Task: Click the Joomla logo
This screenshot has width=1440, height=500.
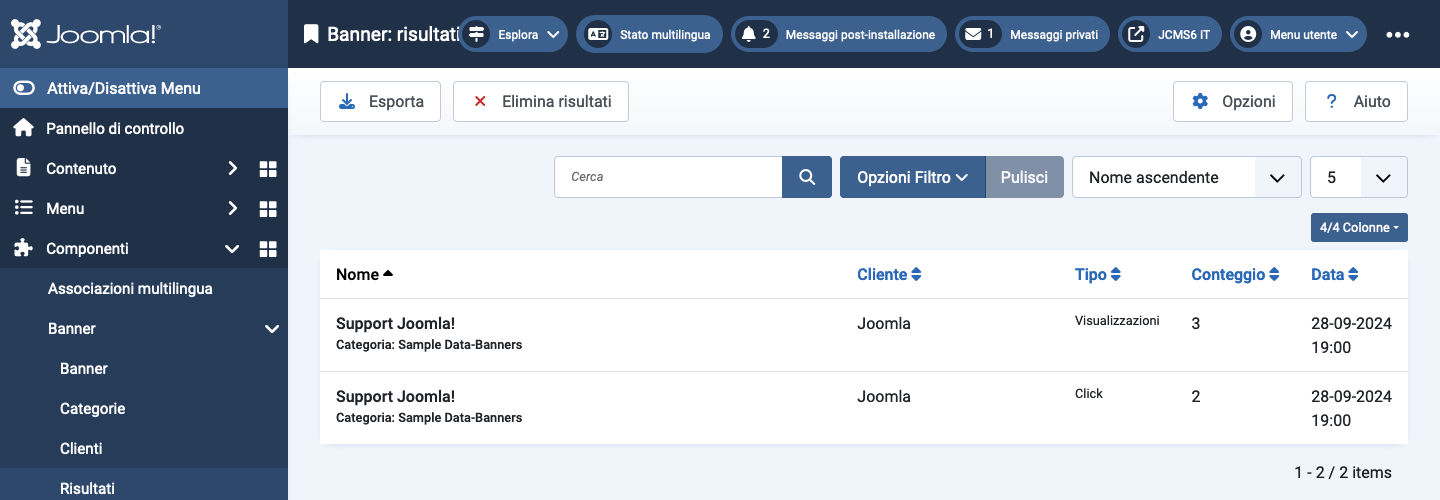Action: pos(86,34)
